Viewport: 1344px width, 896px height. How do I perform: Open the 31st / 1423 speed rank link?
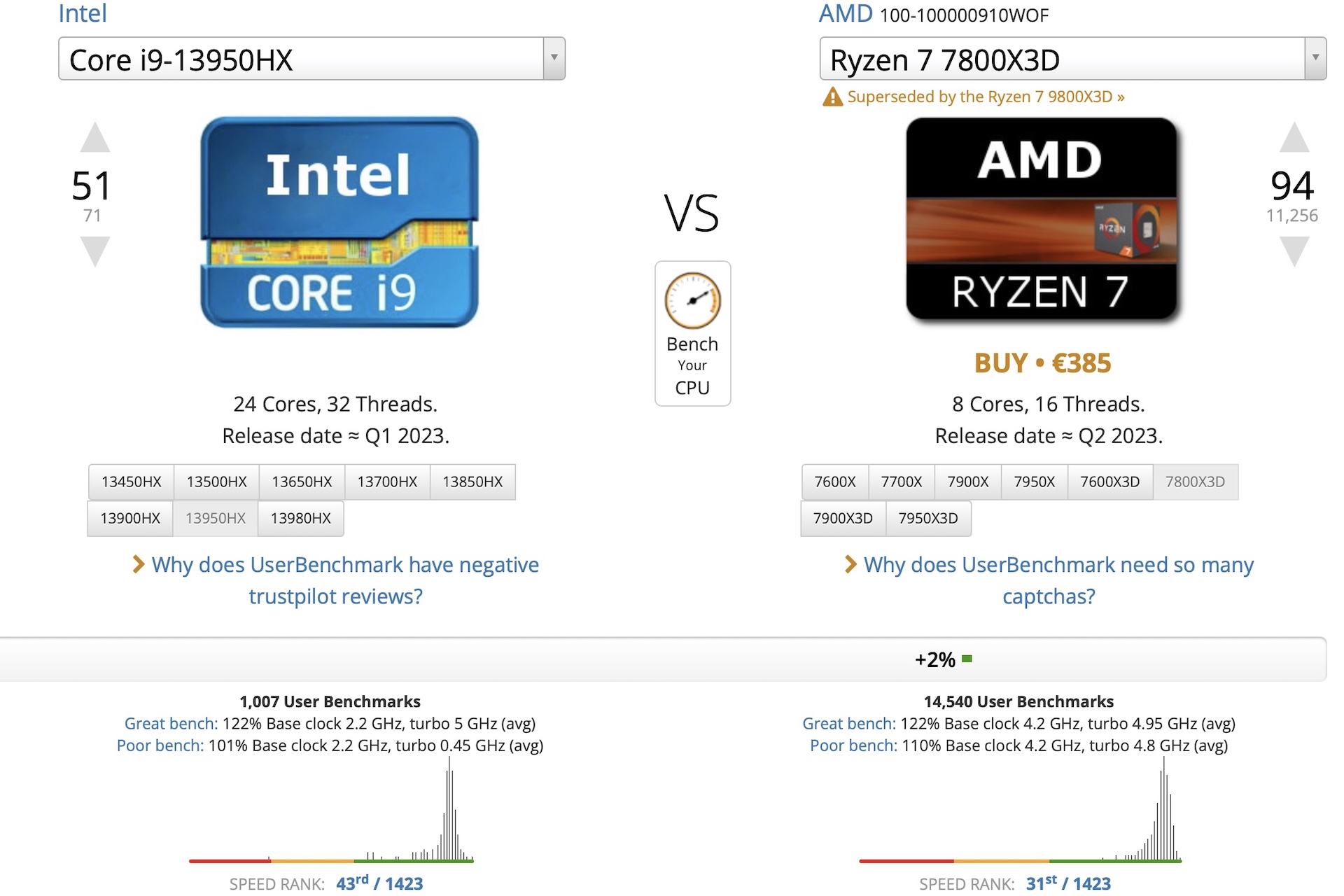(1068, 883)
